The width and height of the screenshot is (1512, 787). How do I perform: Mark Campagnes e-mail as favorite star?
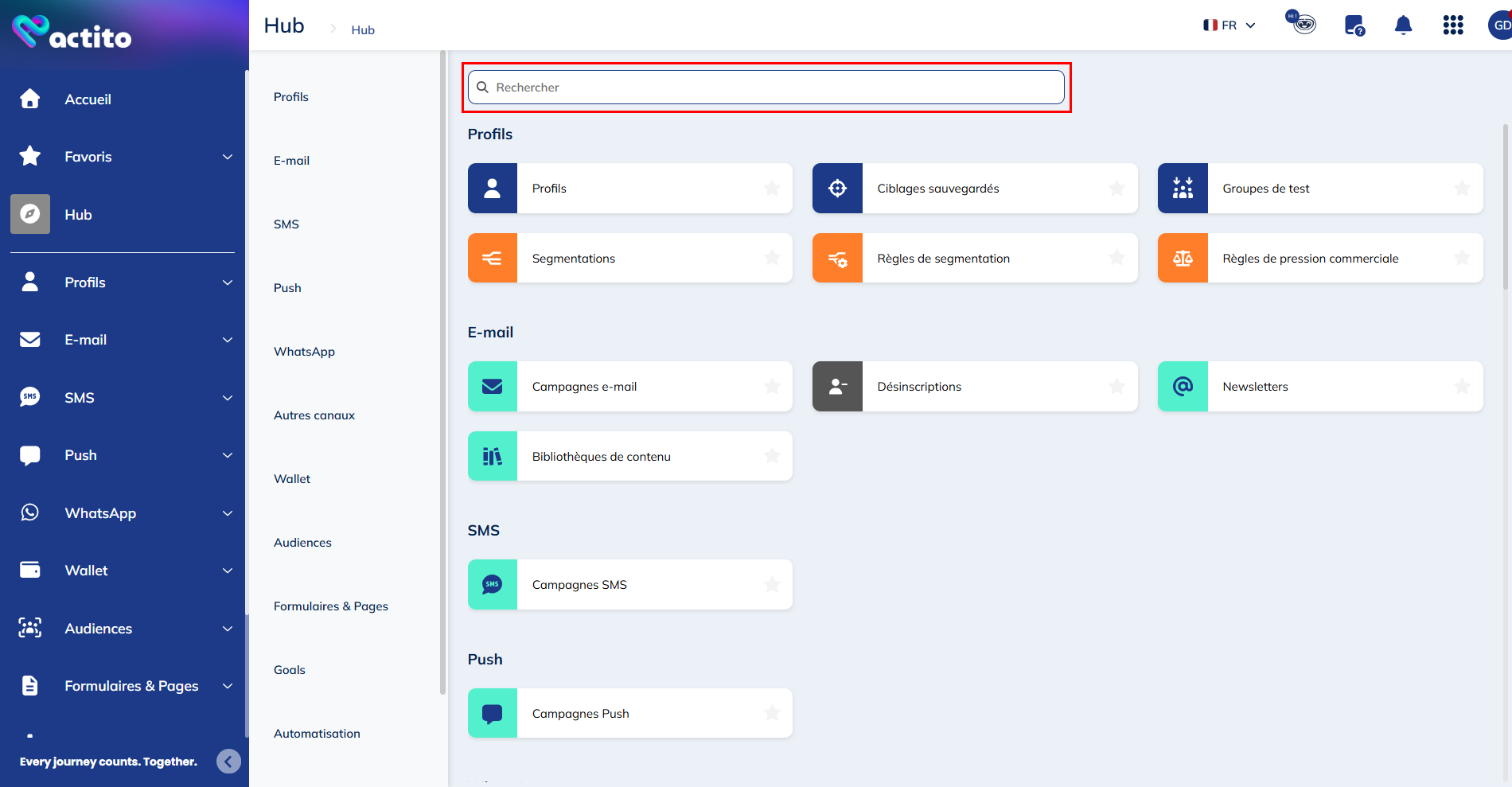coord(771,387)
